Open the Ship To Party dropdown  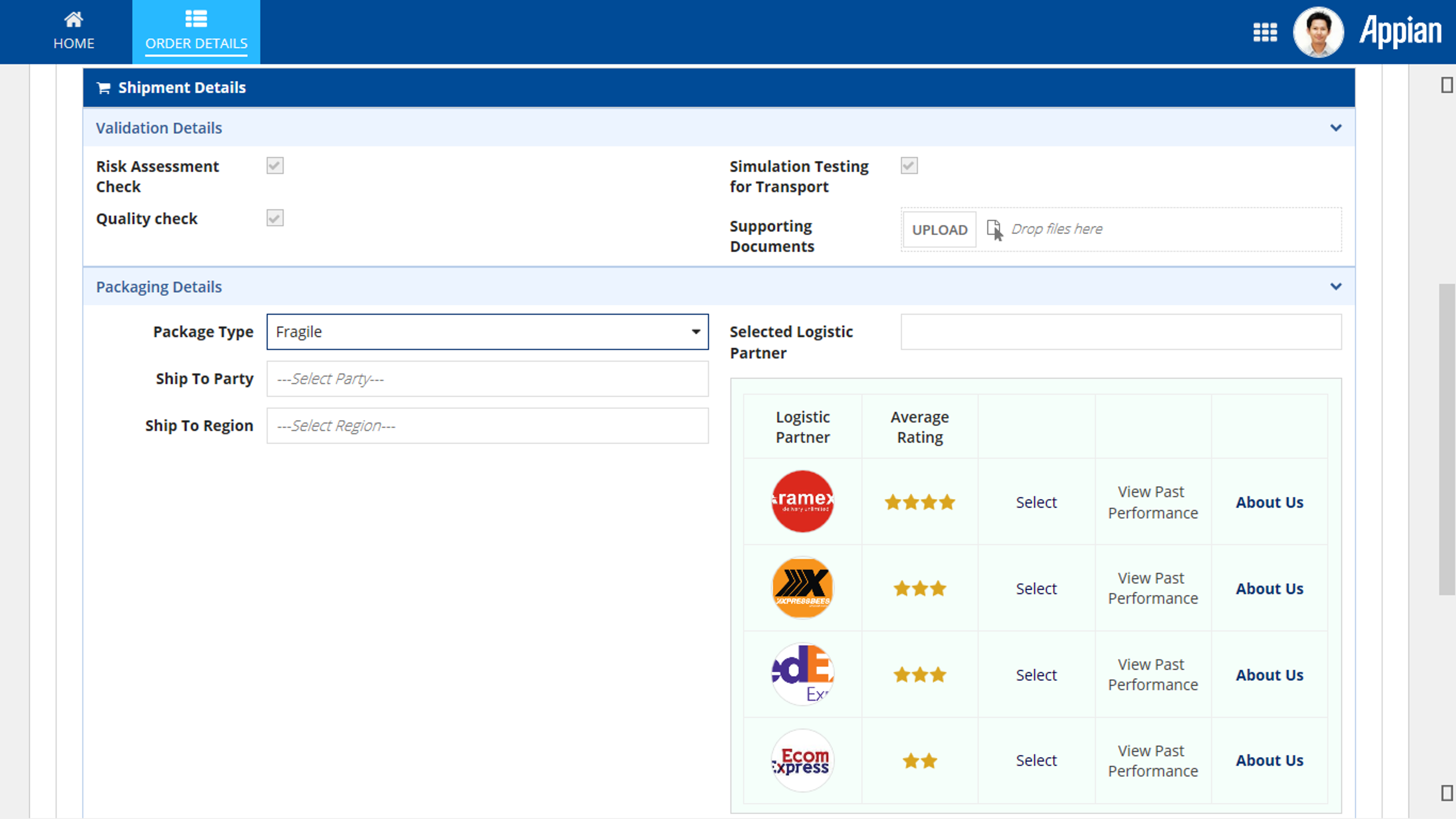click(487, 379)
